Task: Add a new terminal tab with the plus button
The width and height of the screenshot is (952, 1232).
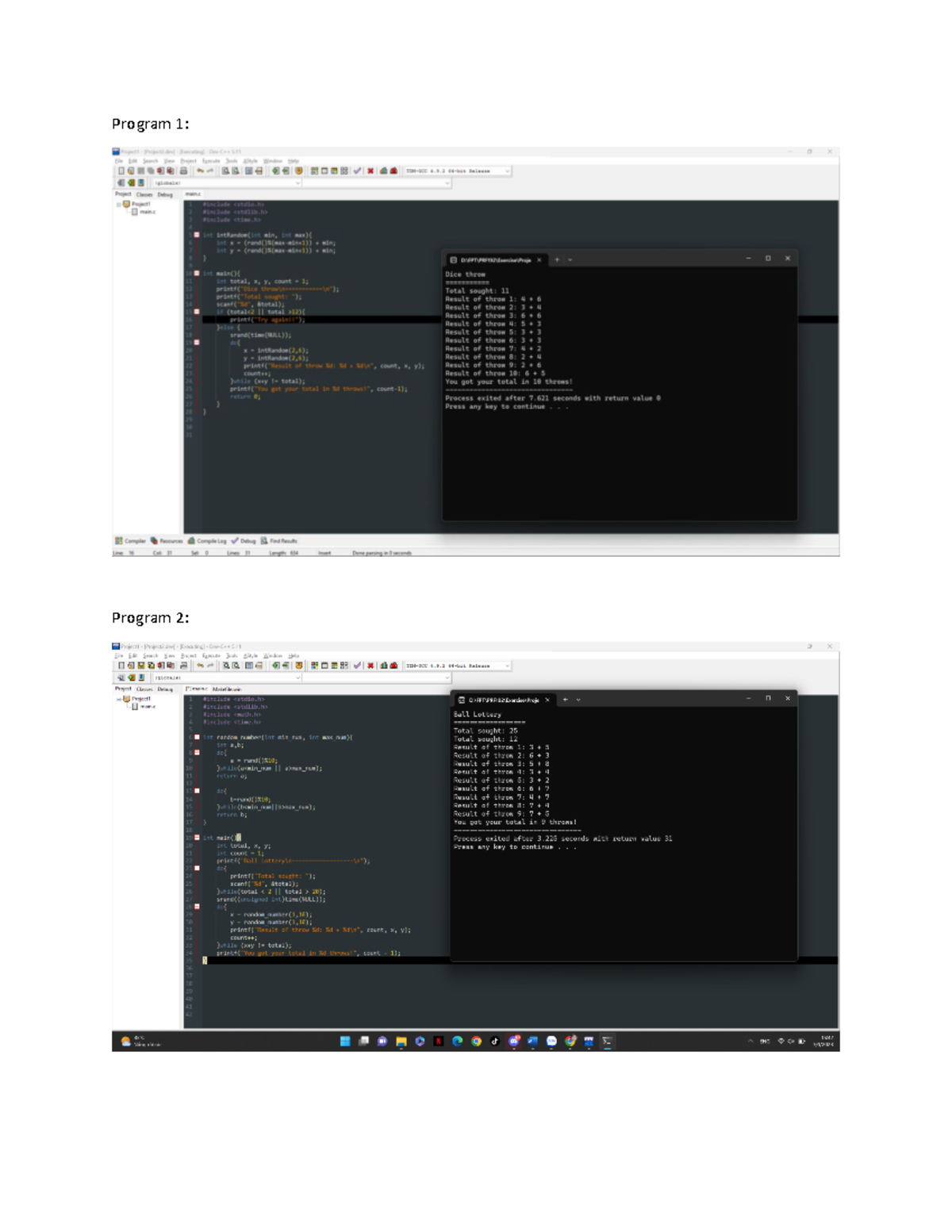Action: click(x=557, y=259)
